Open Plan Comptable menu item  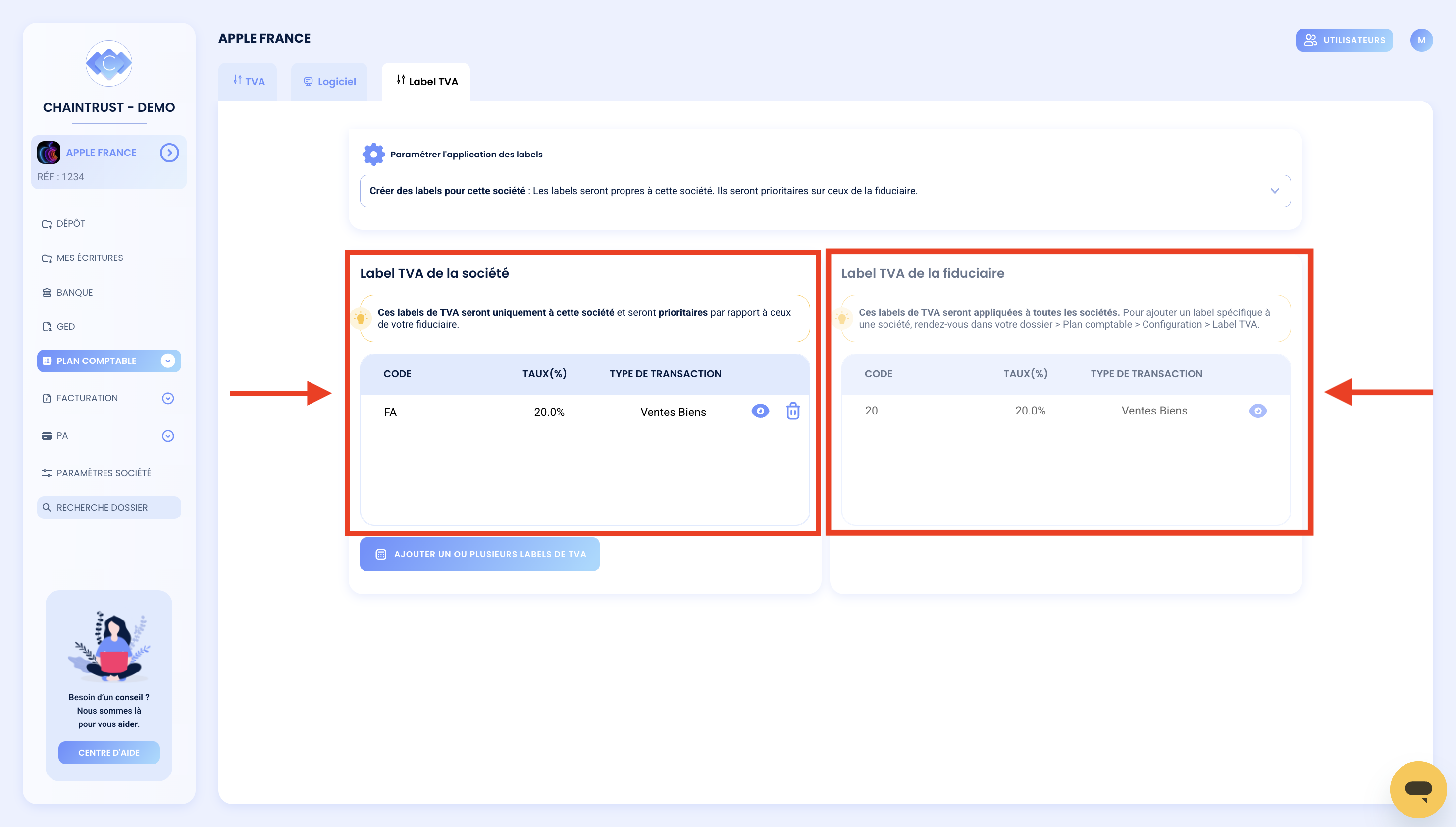(x=109, y=361)
